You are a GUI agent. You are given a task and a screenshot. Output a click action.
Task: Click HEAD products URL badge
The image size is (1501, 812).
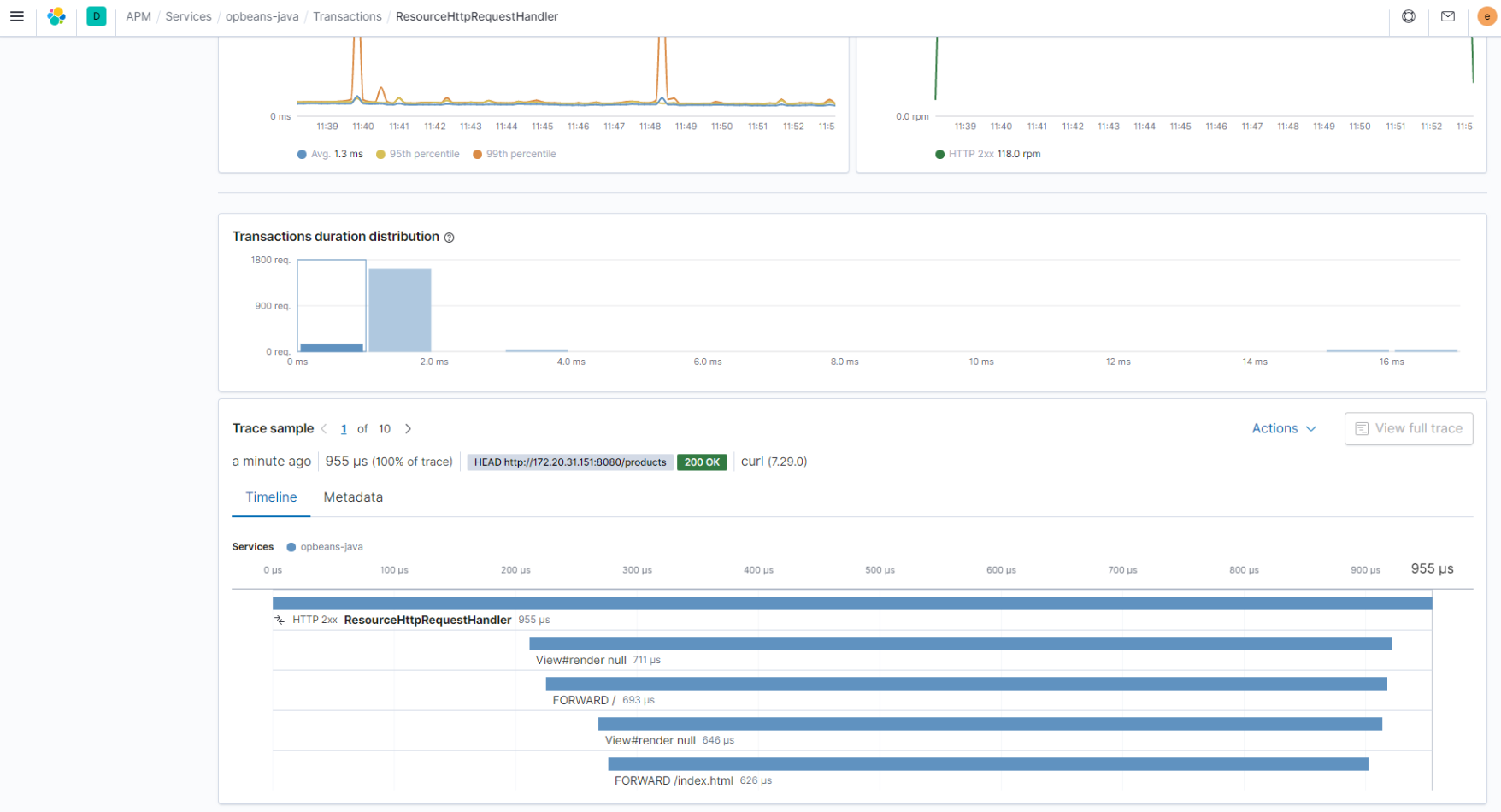coord(570,462)
